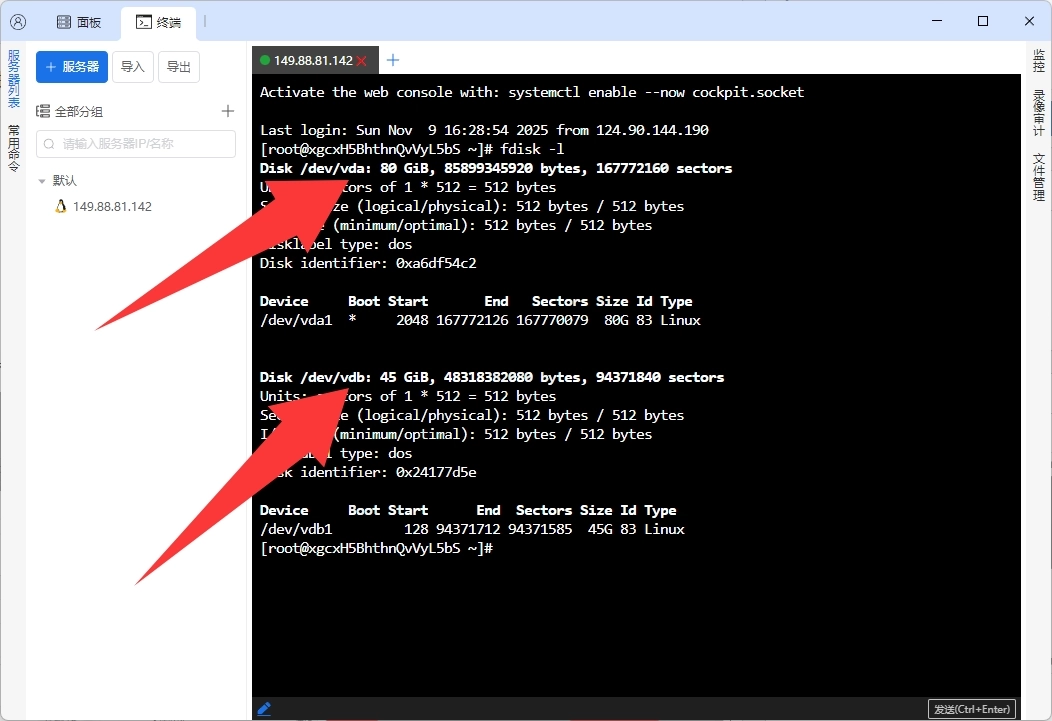Screen dimensions: 1052x721
Task: Click the 发送(Ctrl+Enter) send button
Action: pos(971,709)
